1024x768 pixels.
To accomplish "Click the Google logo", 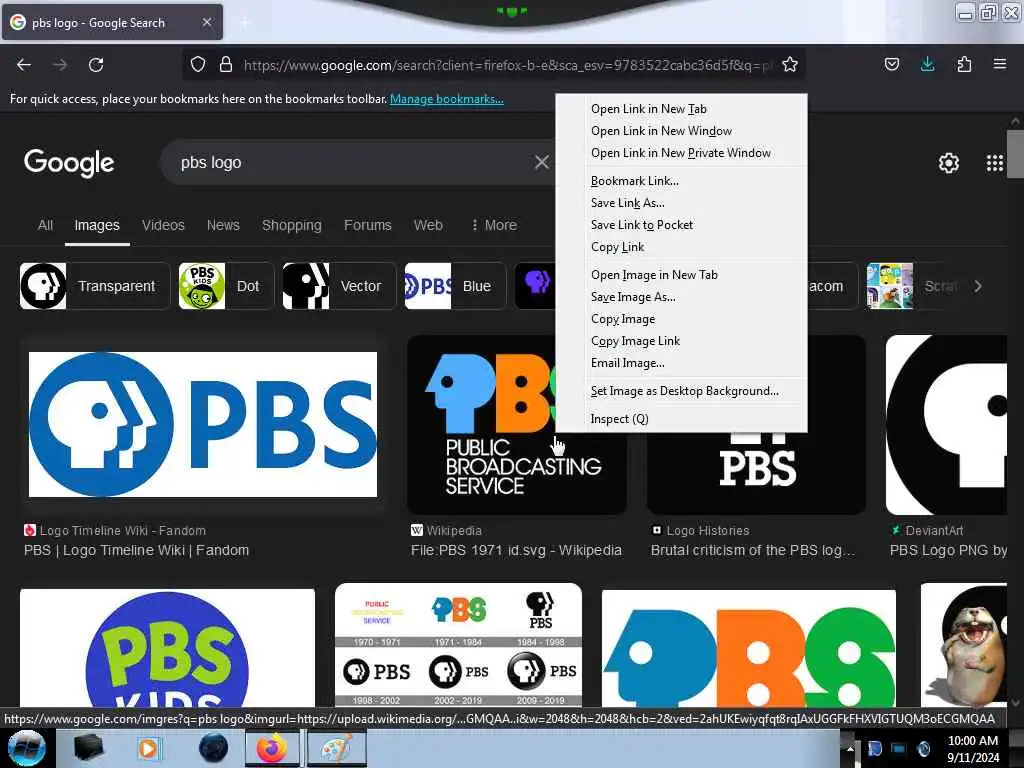I will (x=69, y=163).
